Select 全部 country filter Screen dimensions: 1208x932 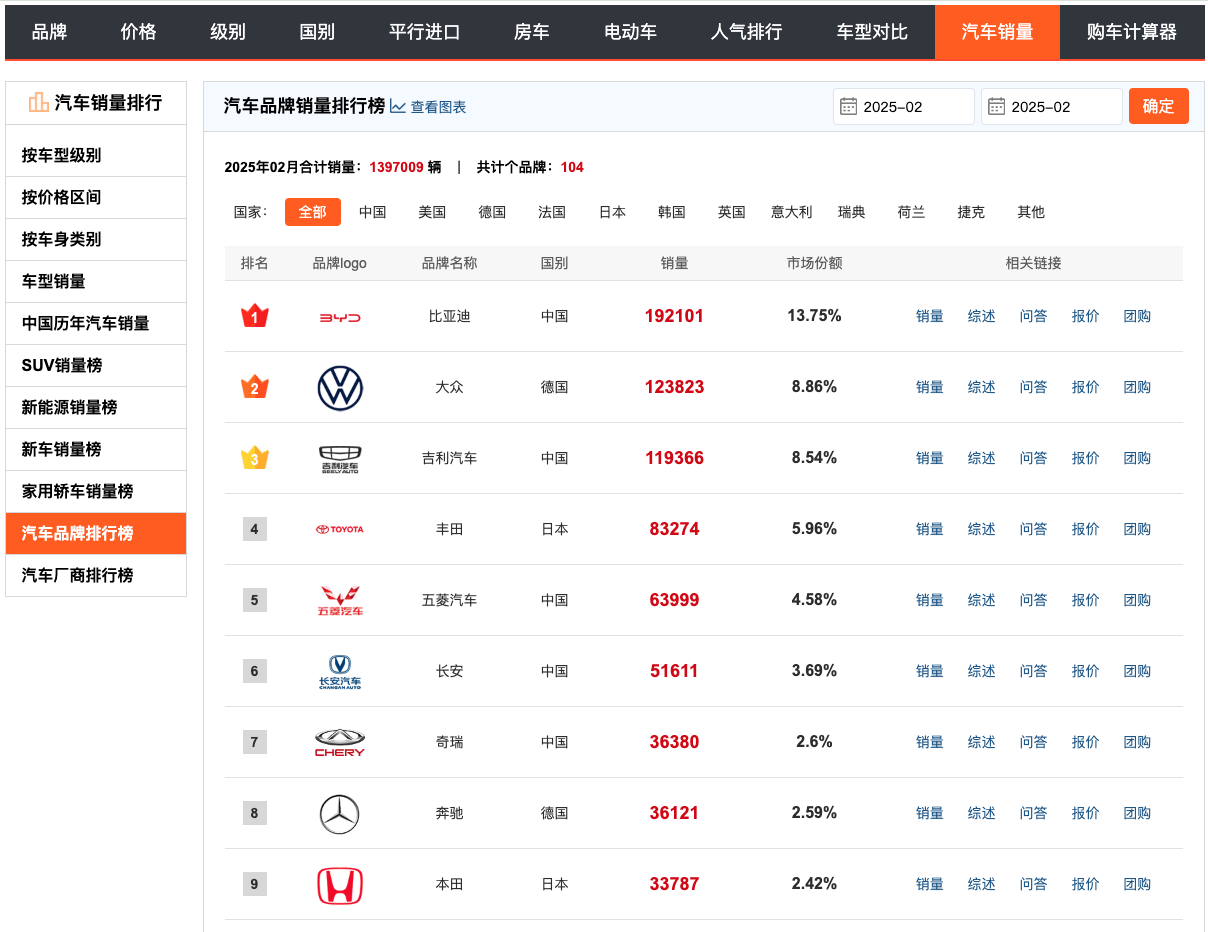pyautogui.click(x=313, y=212)
